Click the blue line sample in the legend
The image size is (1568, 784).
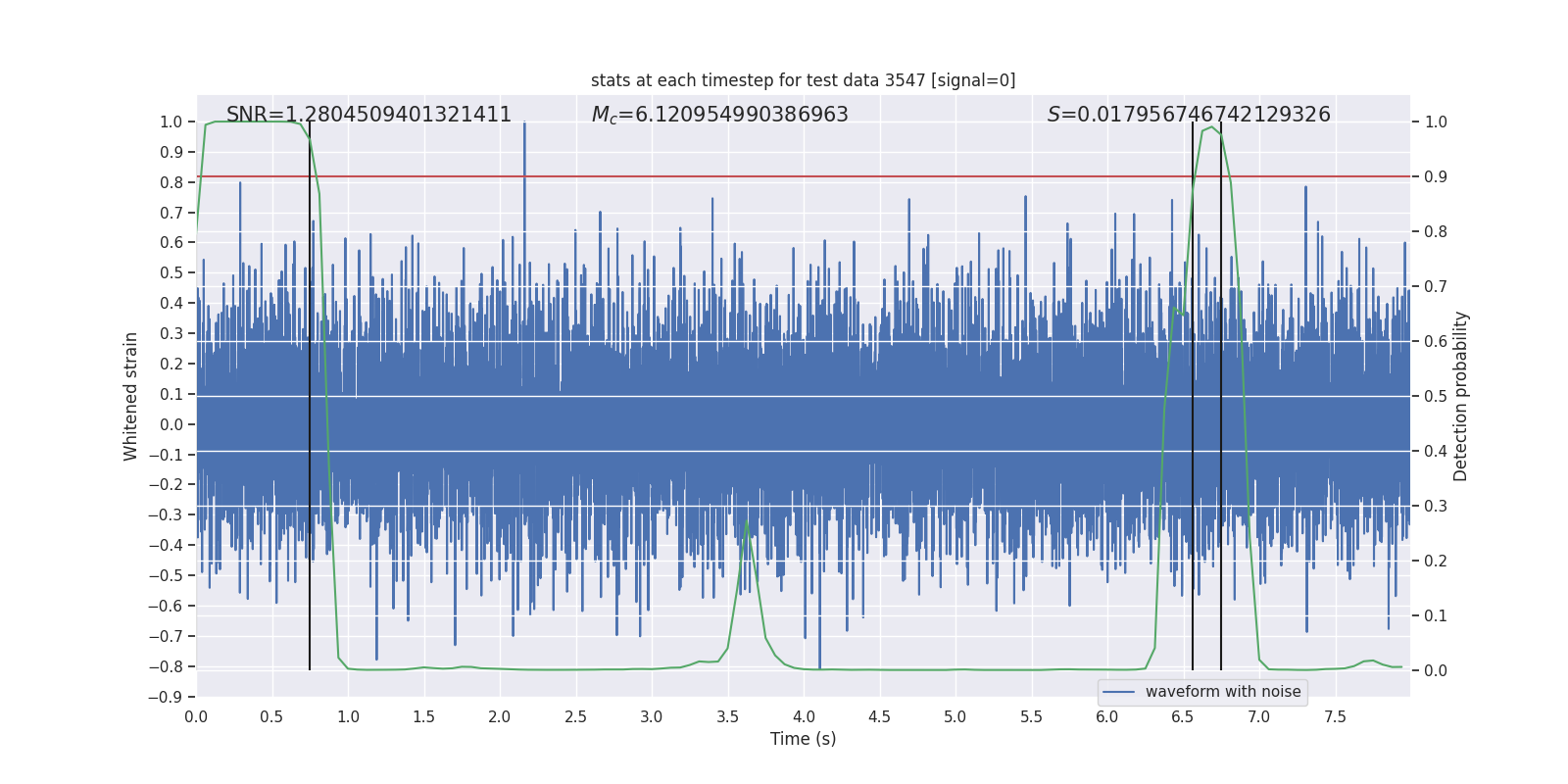click(x=1118, y=692)
